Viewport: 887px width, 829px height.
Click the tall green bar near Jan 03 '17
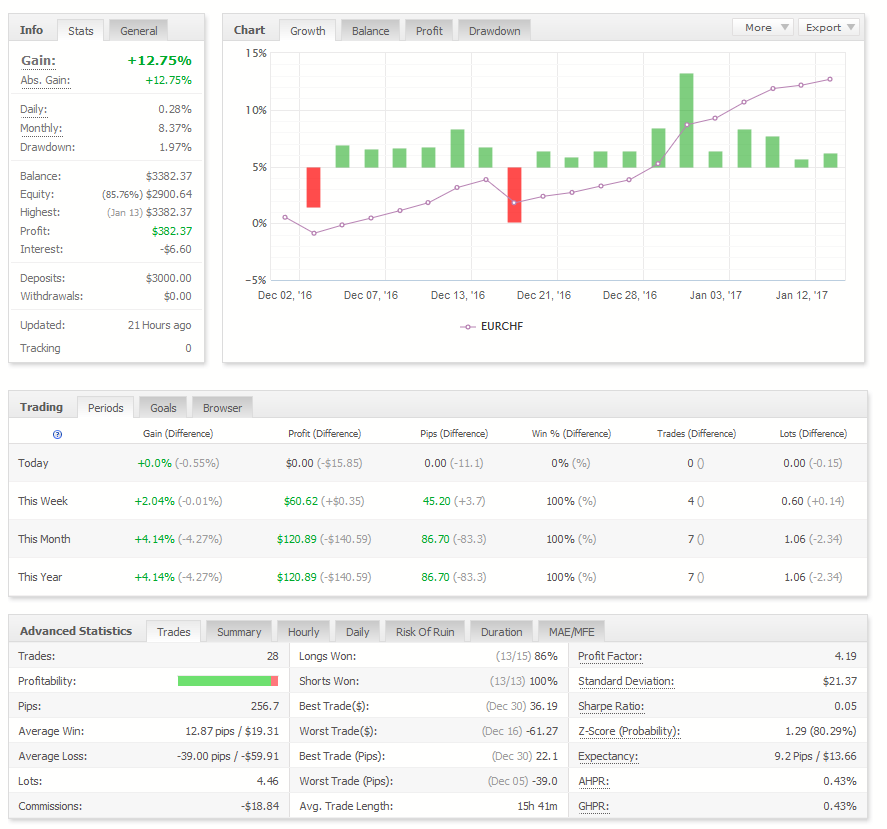point(686,121)
